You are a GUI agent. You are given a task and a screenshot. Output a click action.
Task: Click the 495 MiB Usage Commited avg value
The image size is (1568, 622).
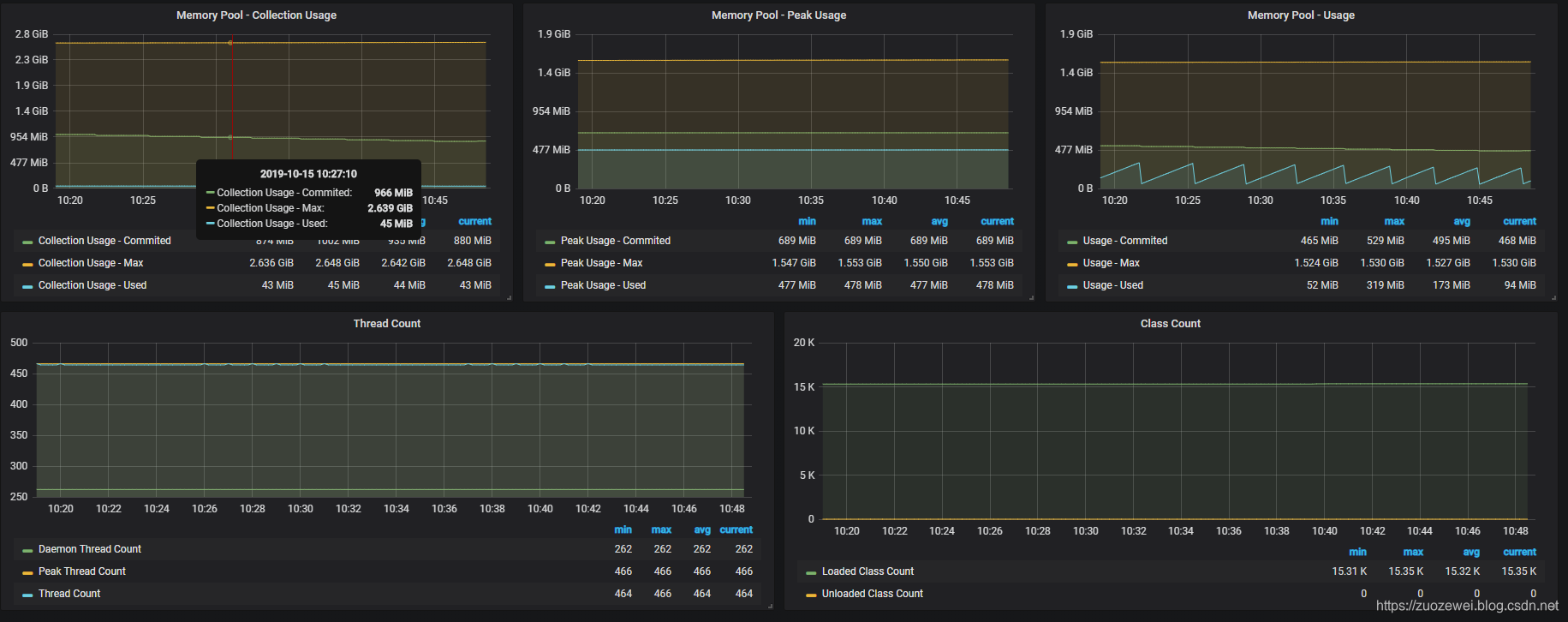coord(1452,241)
